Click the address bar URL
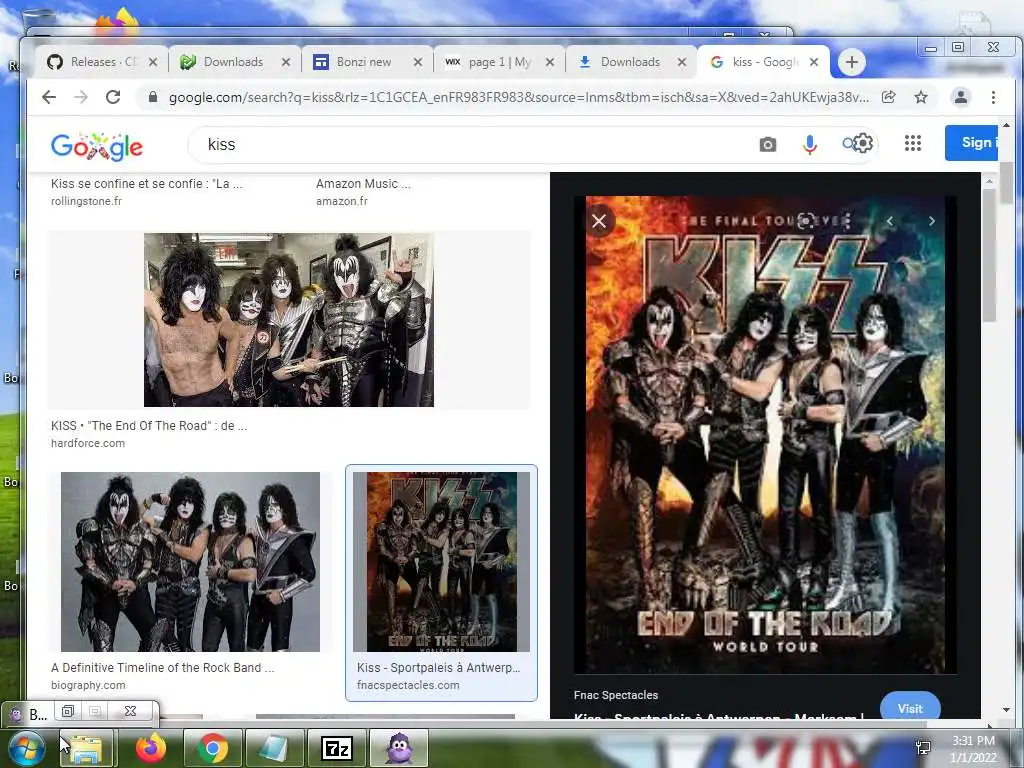 pos(519,97)
